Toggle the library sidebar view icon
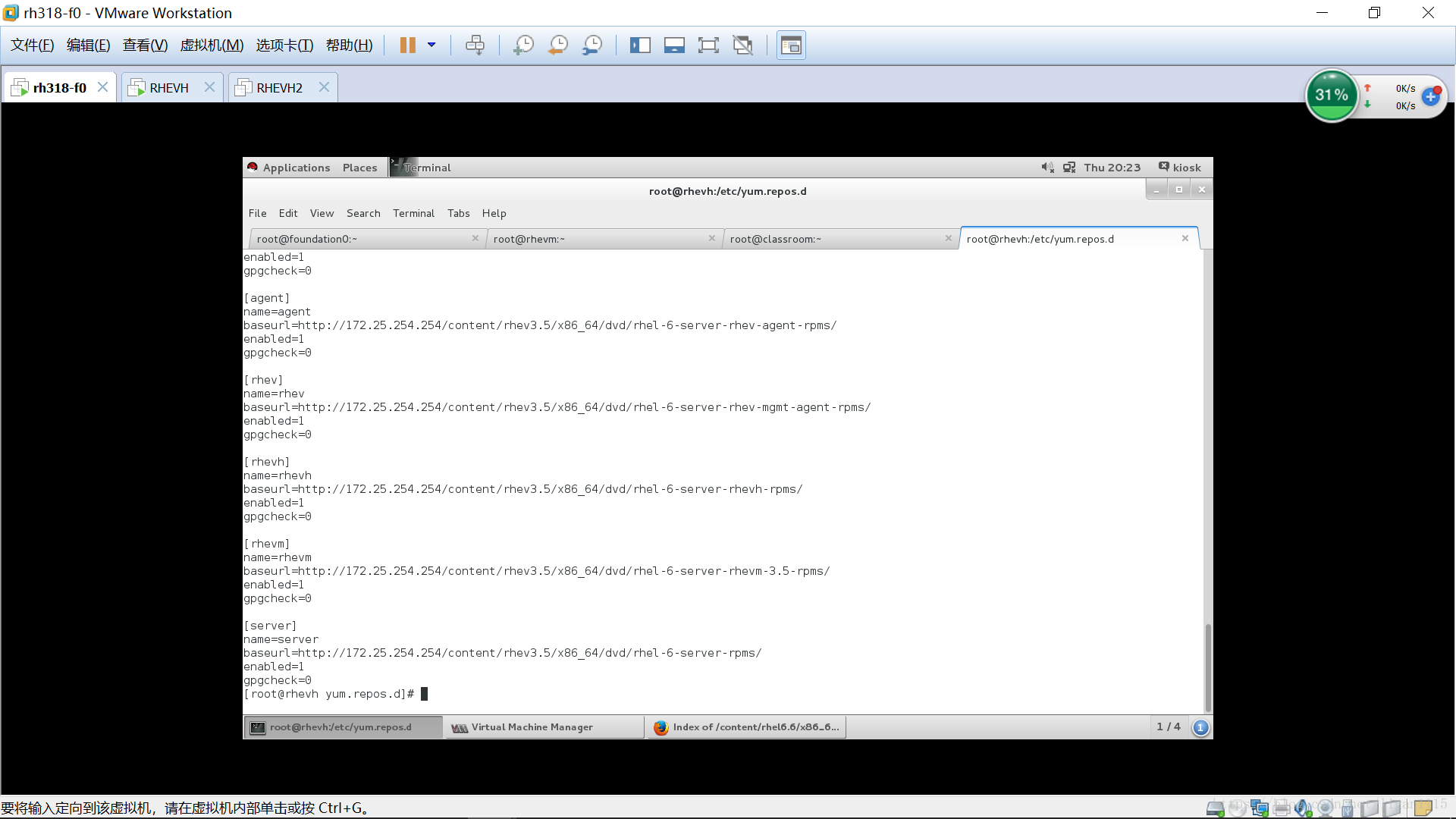This screenshot has height=819, width=1456. pos(640,45)
